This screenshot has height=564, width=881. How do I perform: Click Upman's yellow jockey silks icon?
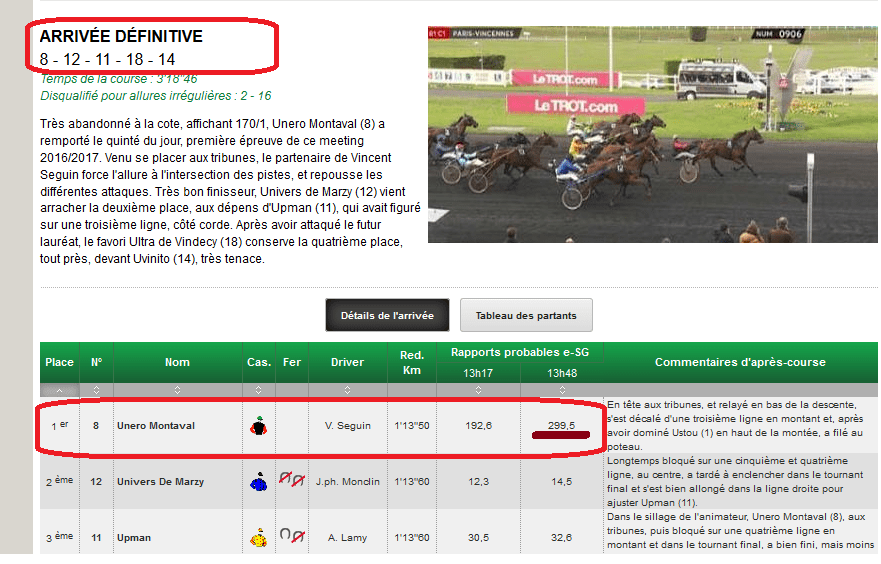pyautogui.click(x=259, y=538)
